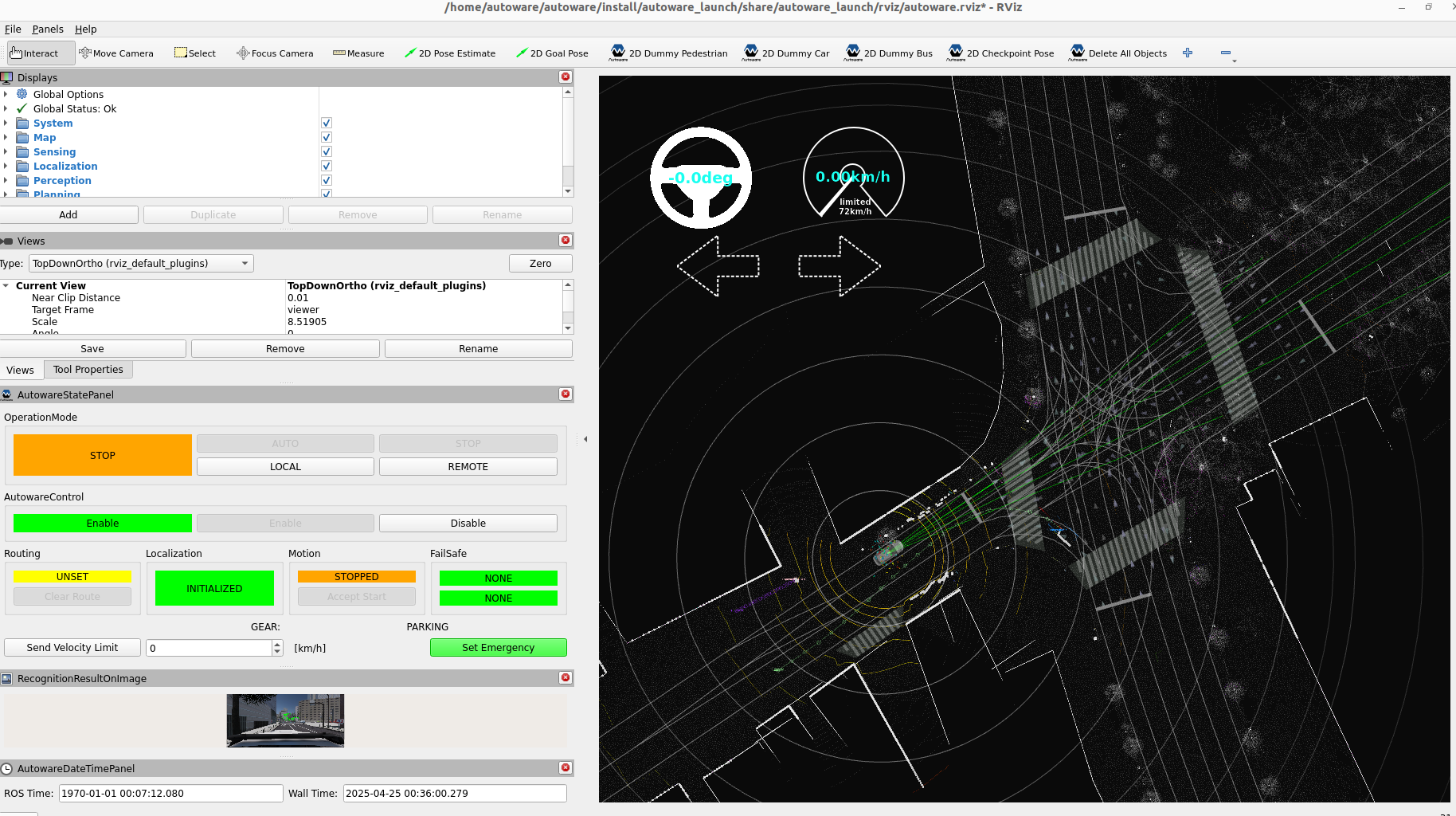Close the AutowareDateTimePanel
This screenshot has height=816, width=1456.
566,767
